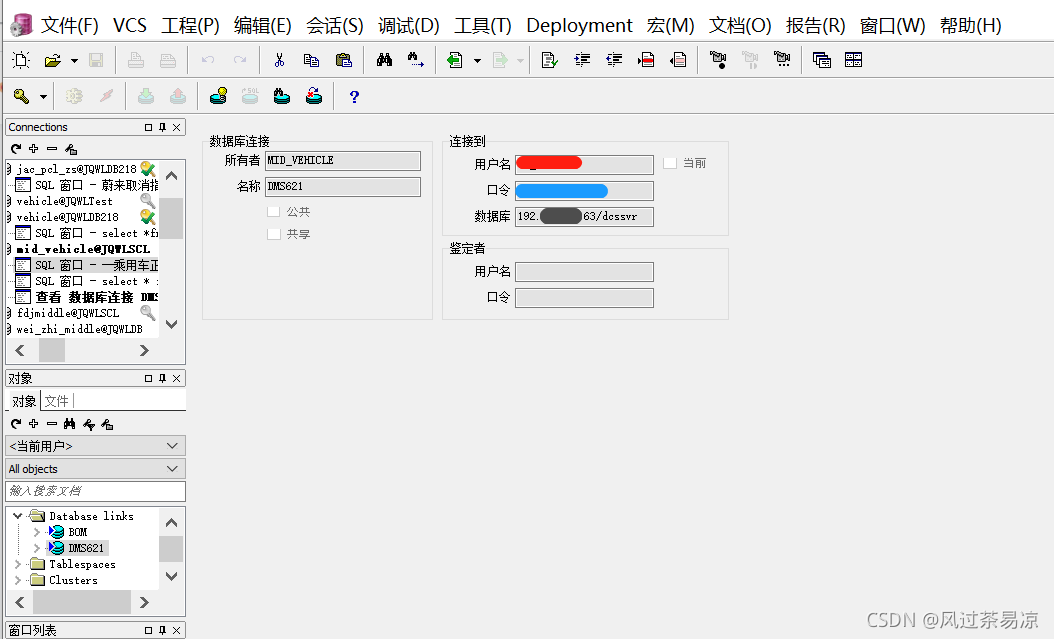
Task: Click the Find binoculars icon
Action: pyautogui.click(x=384, y=60)
